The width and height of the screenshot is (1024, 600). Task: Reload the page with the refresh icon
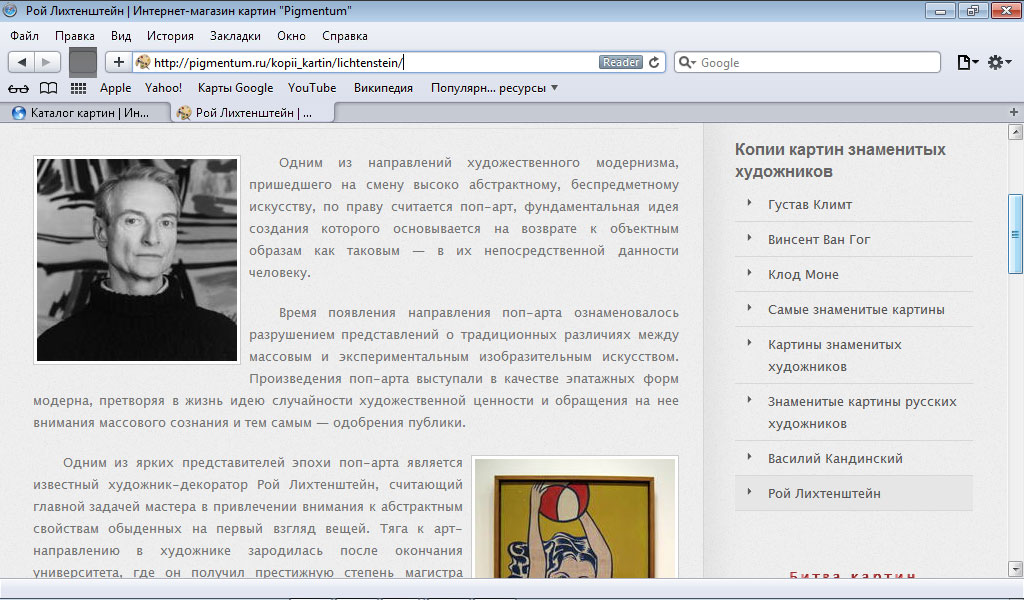point(655,62)
